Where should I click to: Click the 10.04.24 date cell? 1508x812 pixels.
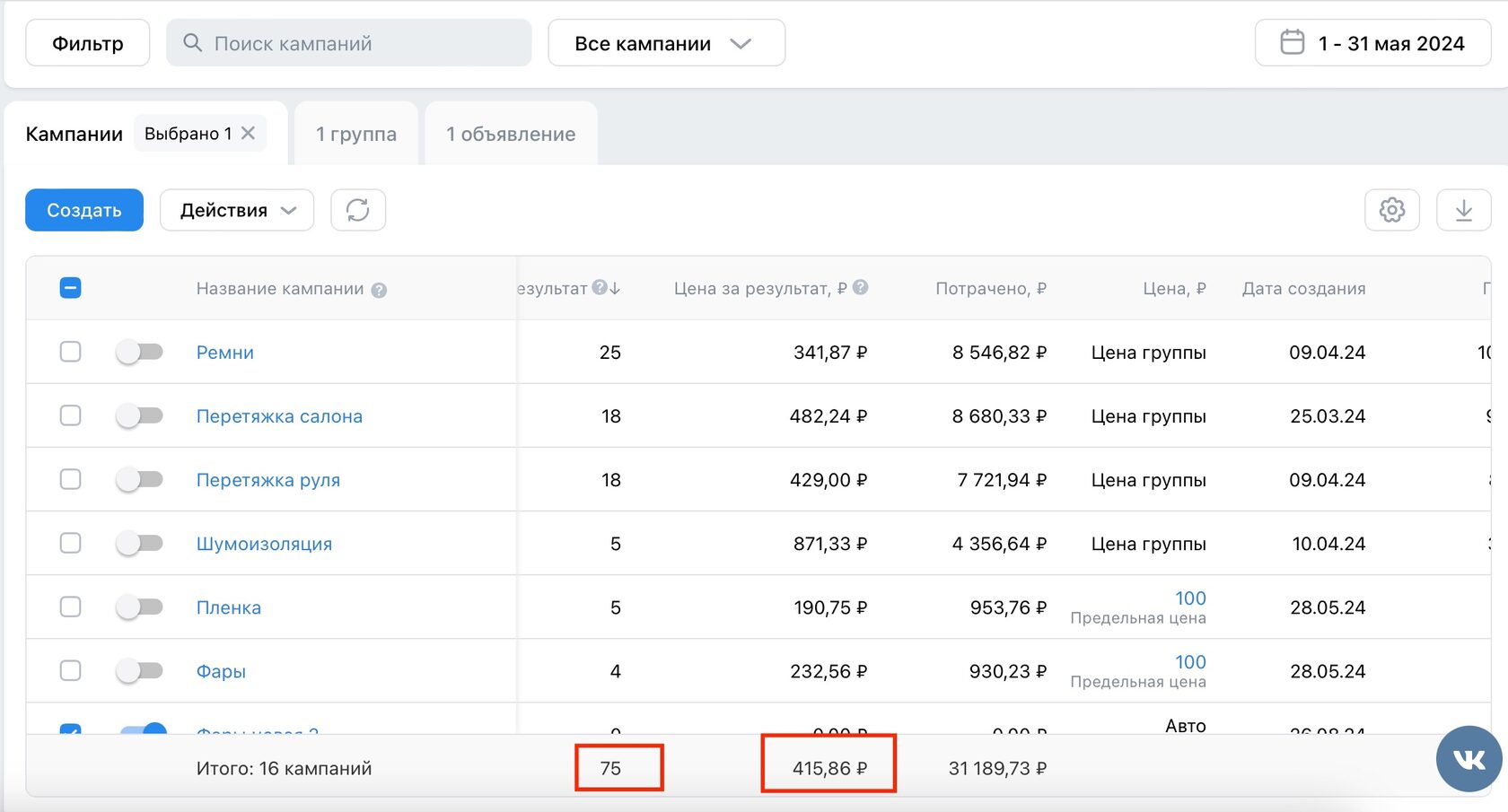(x=1328, y=544)
